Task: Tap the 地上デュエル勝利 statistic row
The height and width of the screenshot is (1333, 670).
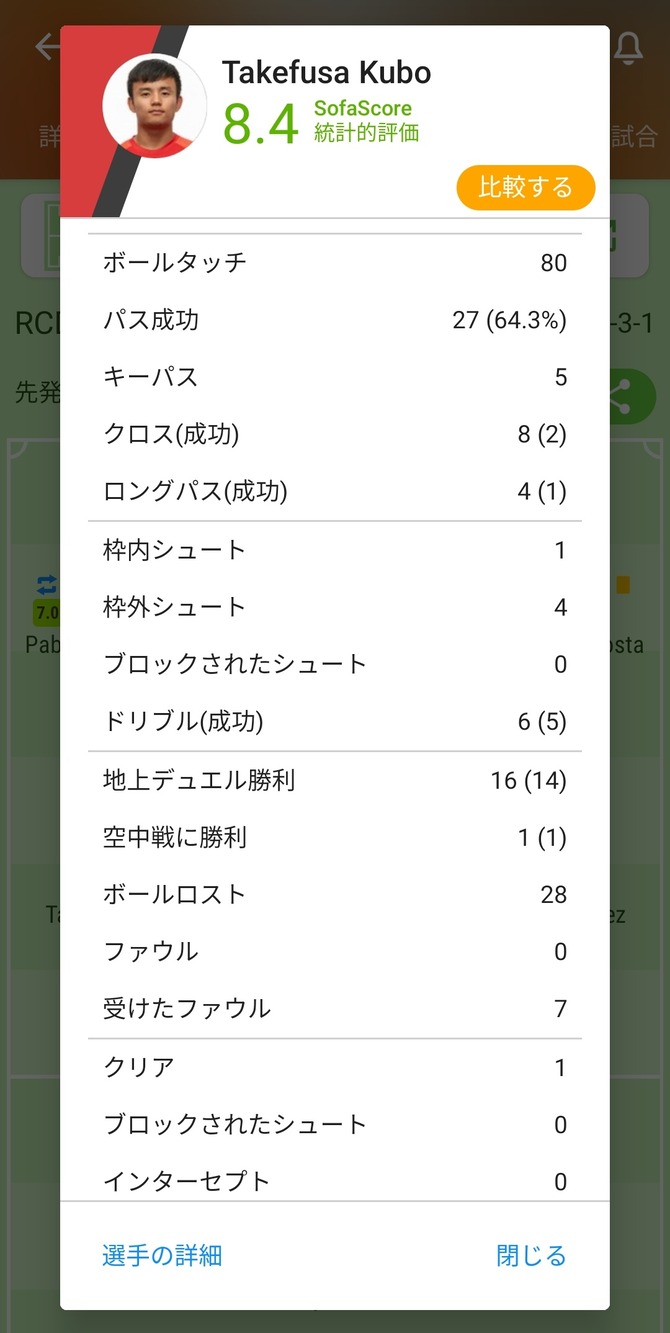Action: click(335, 780)
